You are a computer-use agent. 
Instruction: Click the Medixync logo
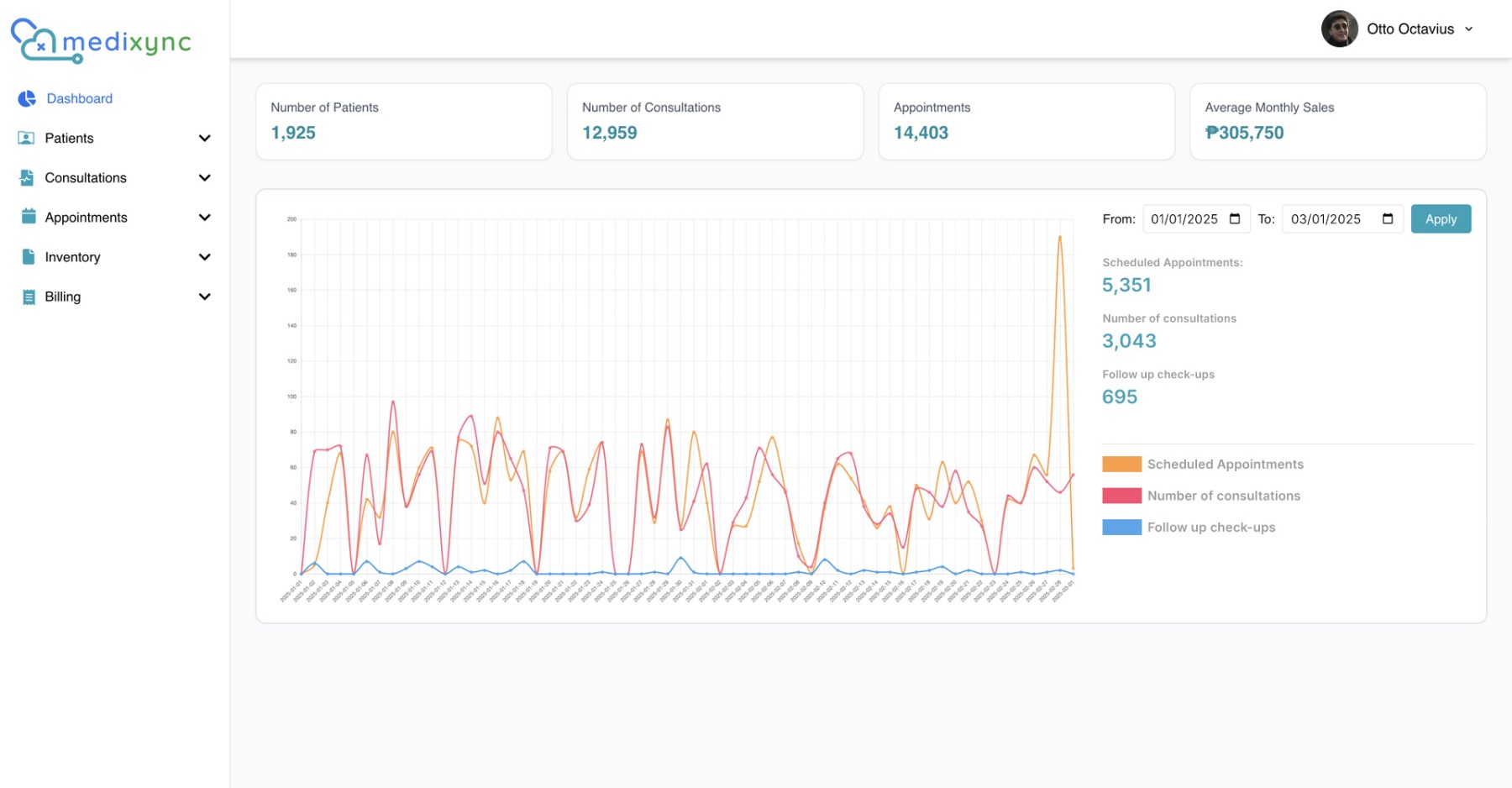click(101, 40)
